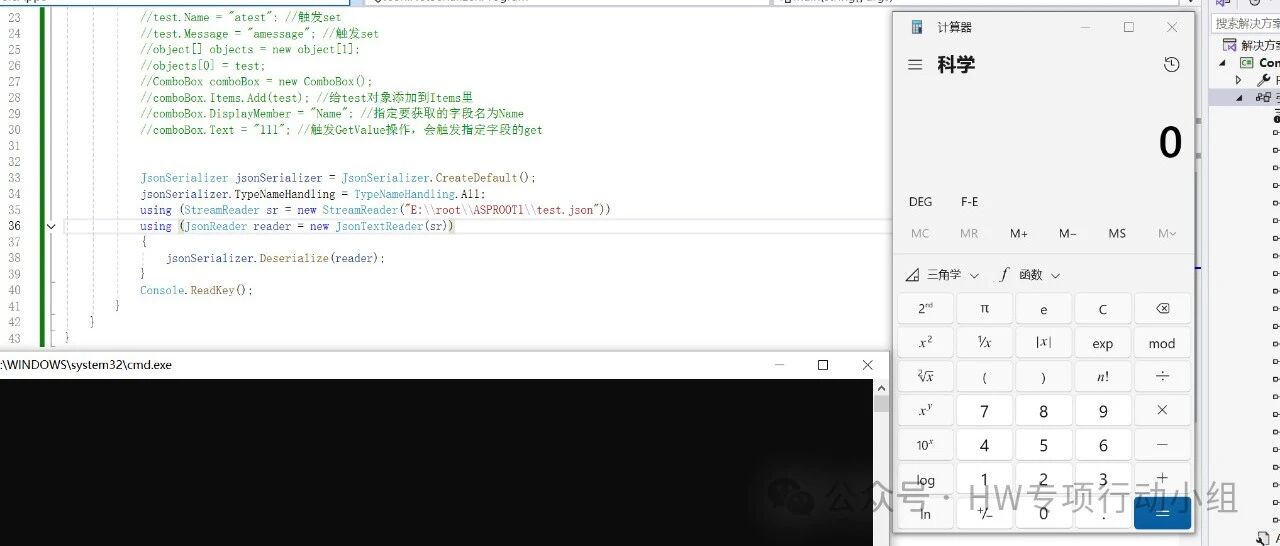Image resolution: width=1280 pixels, height=546 pixels.
Task: Click the x to the power y key
Action: tap(926, 410)
